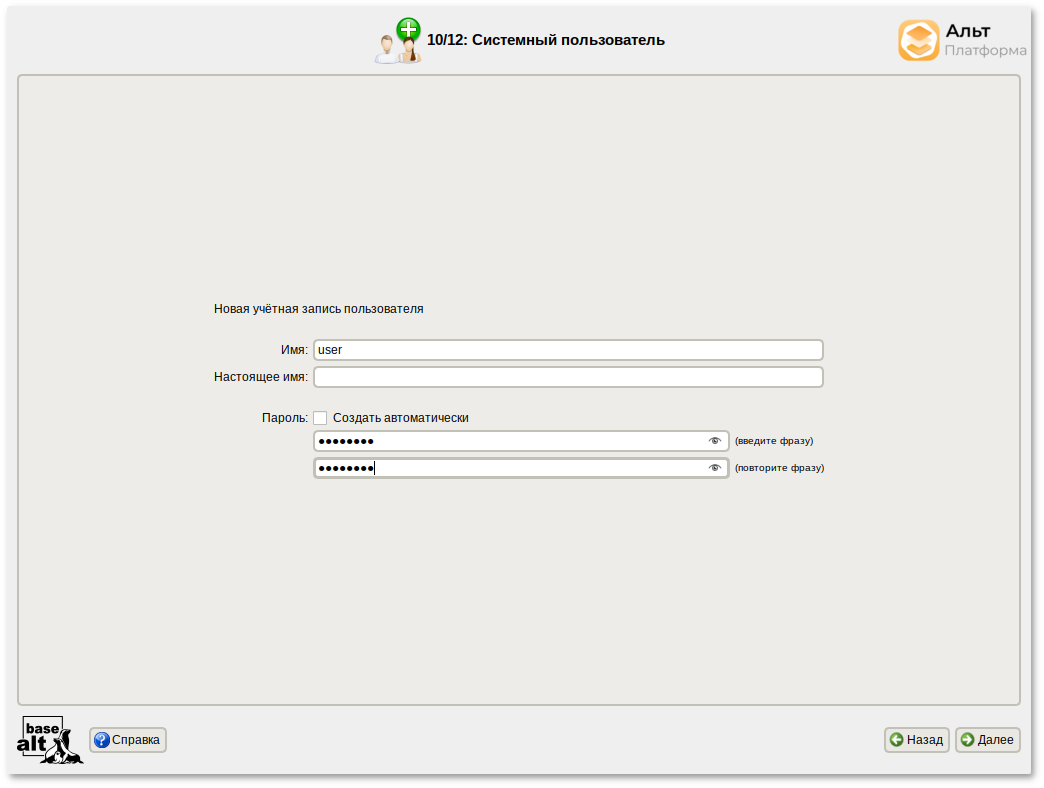Click the green back arrow icon
This screenshot has width=1044, height=788.
[x=897, y=740]
